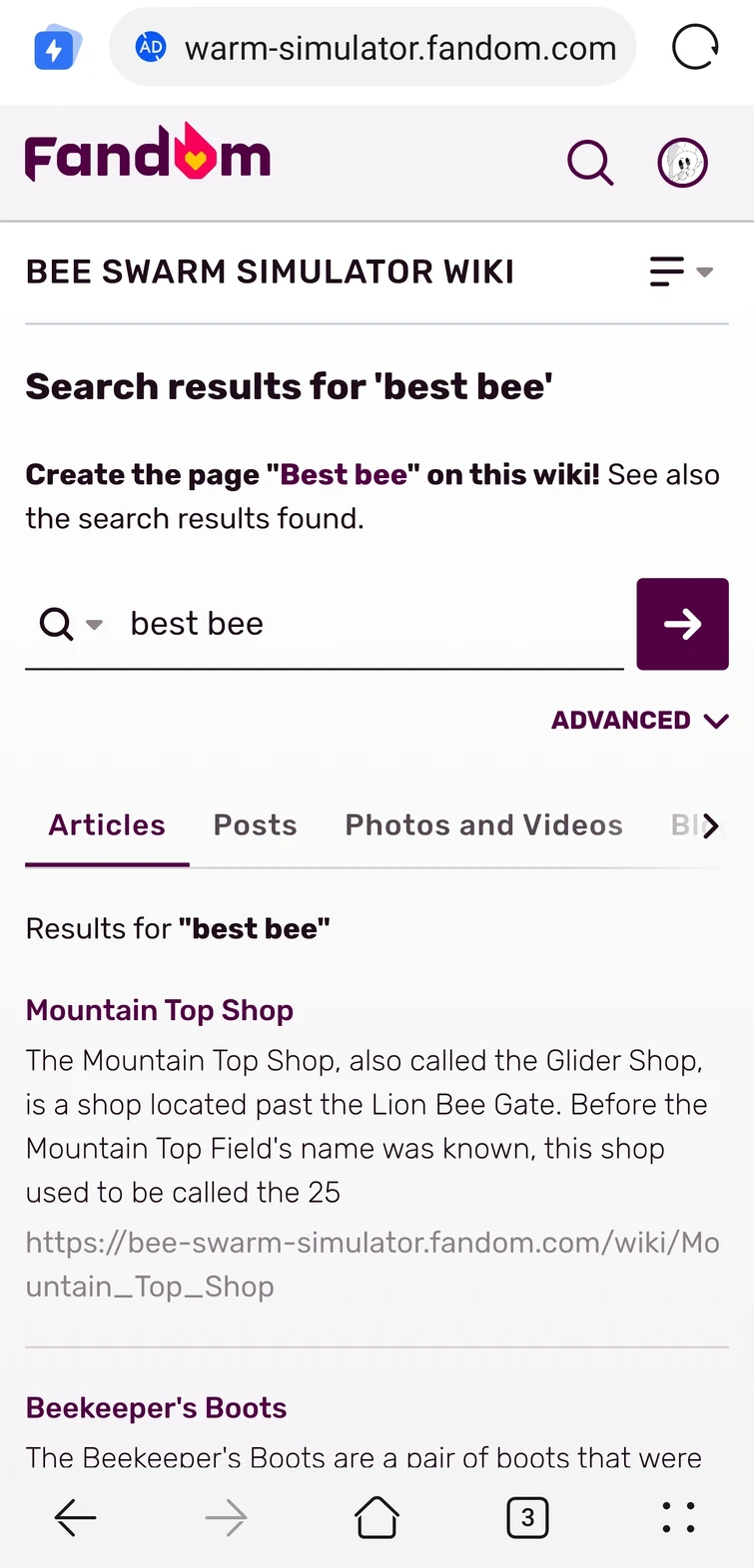Open the Fandom search magnifier
This screenshot has height=1568, width=754.
[x=590, y=163]
